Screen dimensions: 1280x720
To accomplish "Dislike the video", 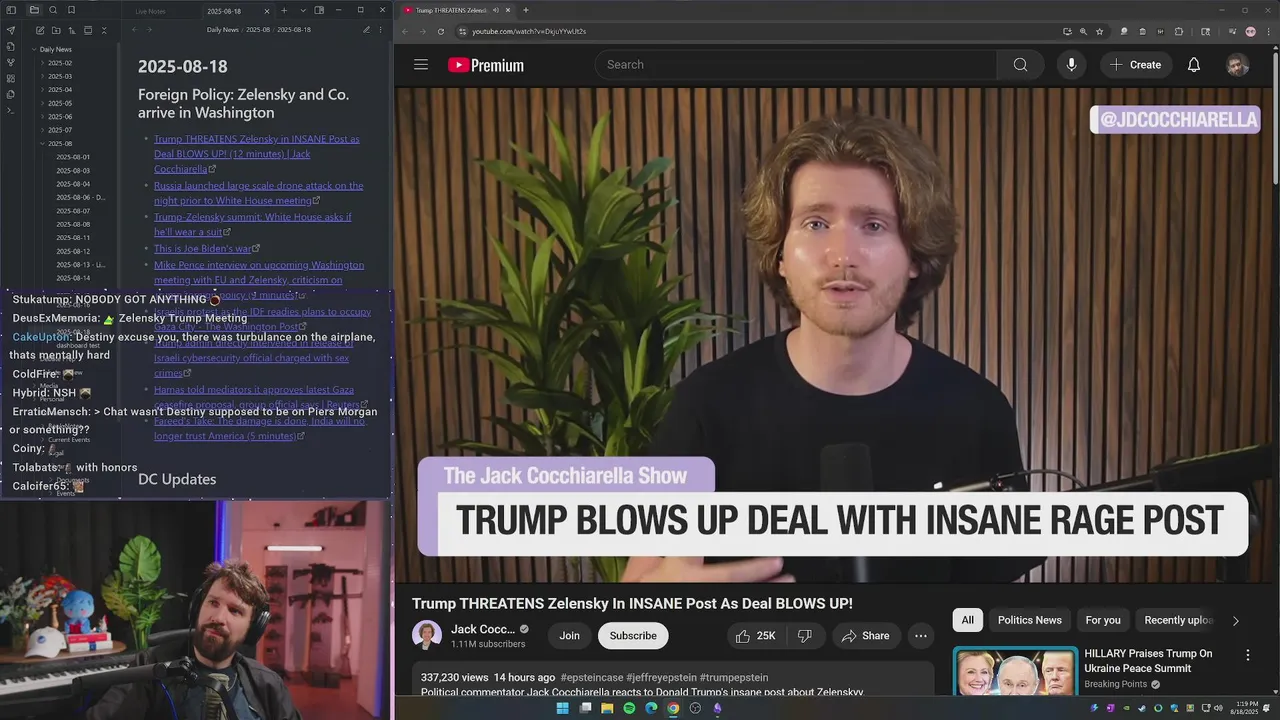I will click(804, 636).
